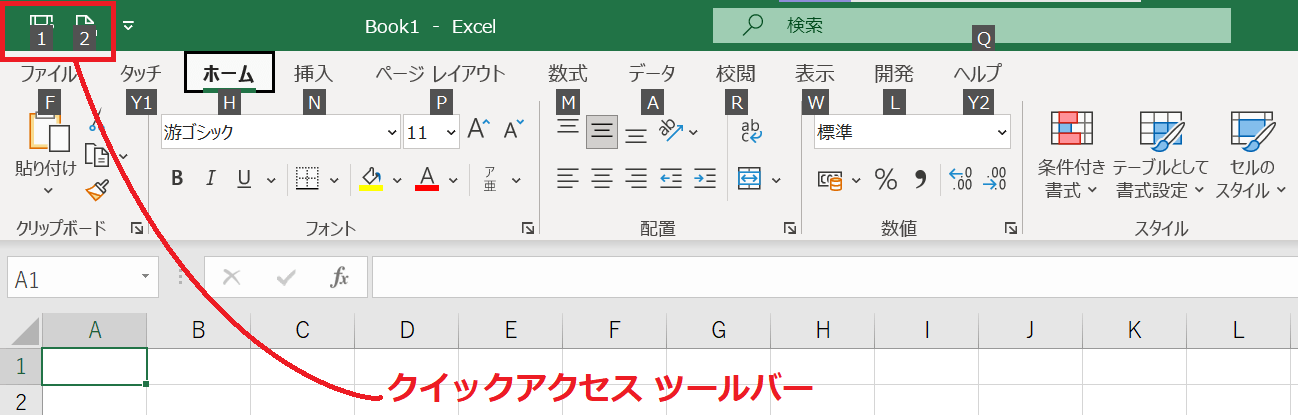Toggle center horizontal alignment
This screenshot has height=415, width=1298.
[x=601, y=179]
